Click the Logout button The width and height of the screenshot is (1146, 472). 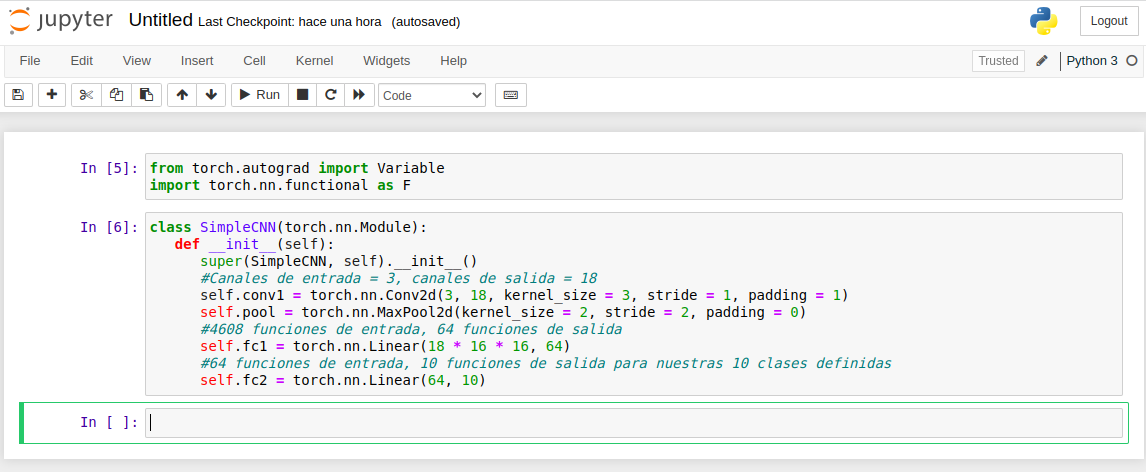click(1109, 21)
